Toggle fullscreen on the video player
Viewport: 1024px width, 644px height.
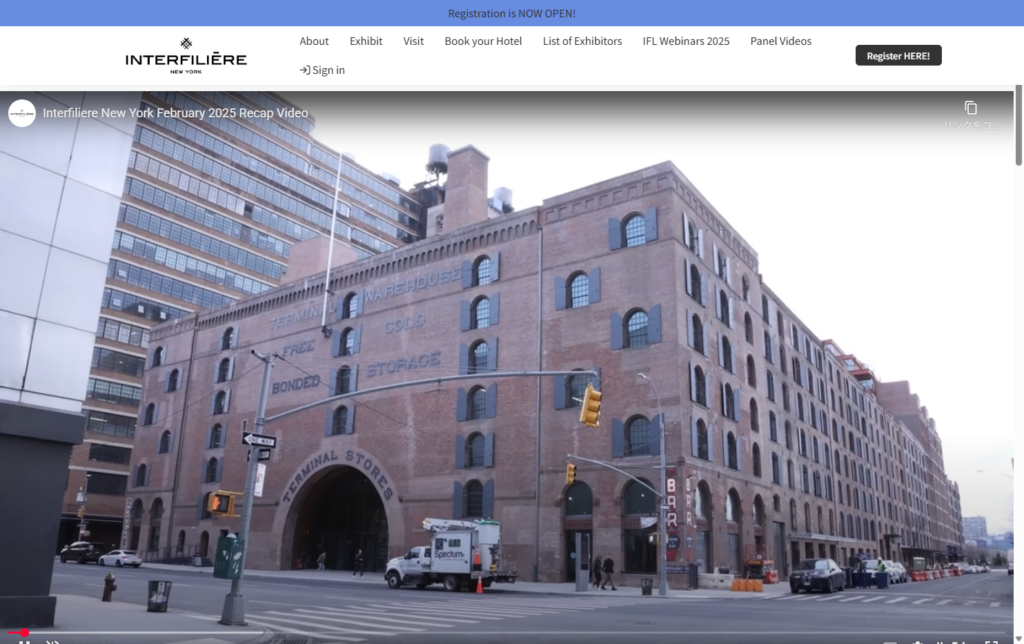pos(991,641)
